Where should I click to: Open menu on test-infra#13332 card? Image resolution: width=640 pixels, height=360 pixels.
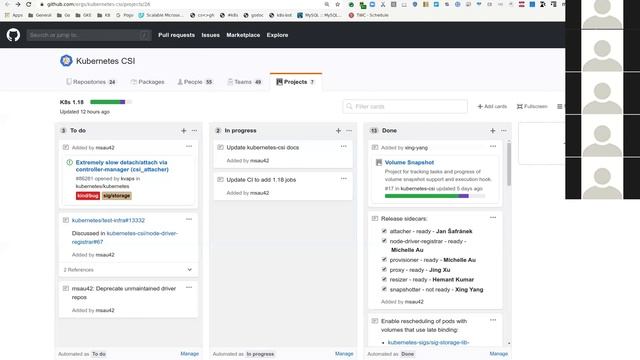(x=189, y=219)
